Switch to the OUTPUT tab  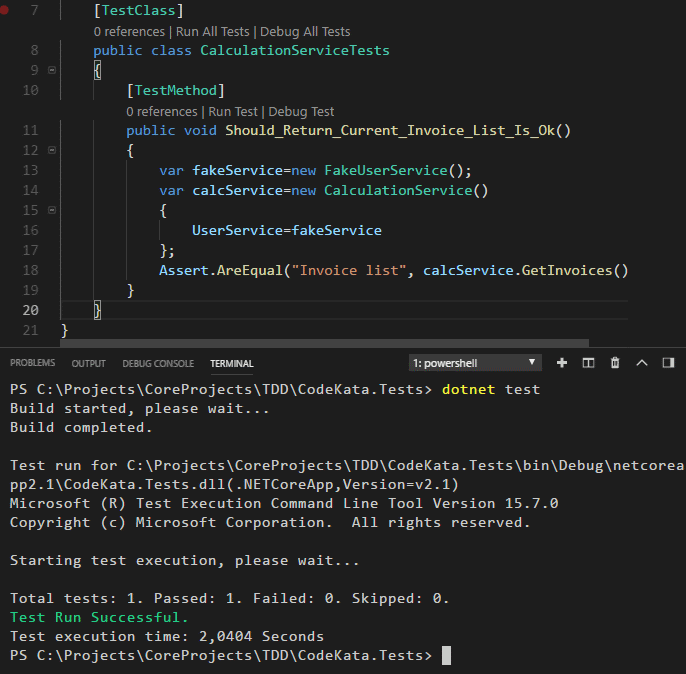pyautogui.click(x=88, y=363)
